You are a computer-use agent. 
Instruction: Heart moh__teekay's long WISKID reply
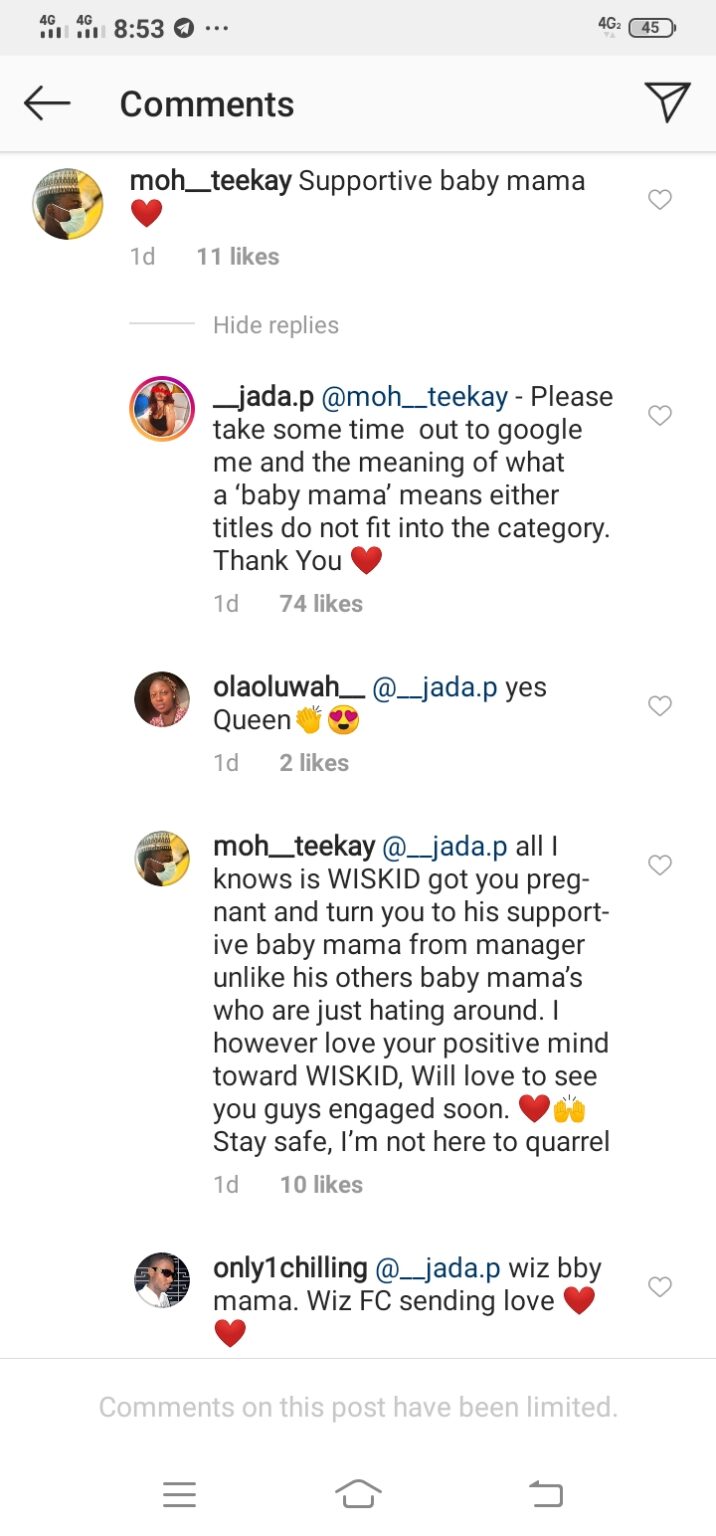click(660, 865)
